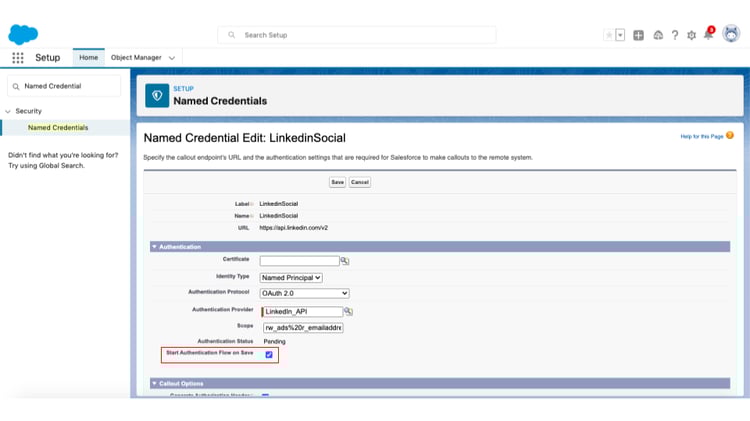The height and width of the screenshot is (421, 750).
Task: Click the Scope input field
Action: (x=303, y=328)
